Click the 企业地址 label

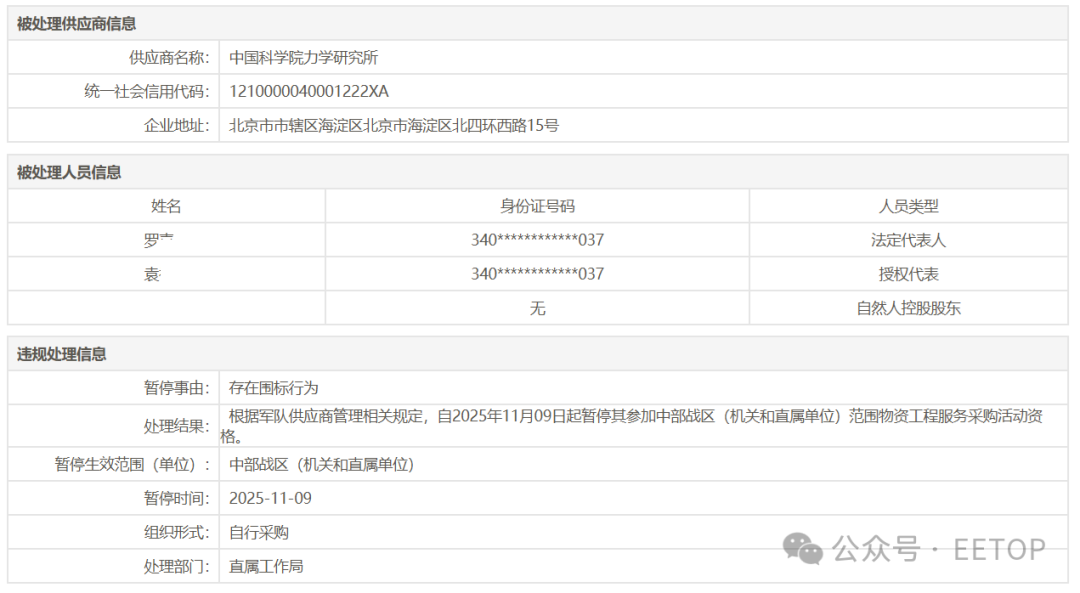pyautogui.click(x=176, y=125)
